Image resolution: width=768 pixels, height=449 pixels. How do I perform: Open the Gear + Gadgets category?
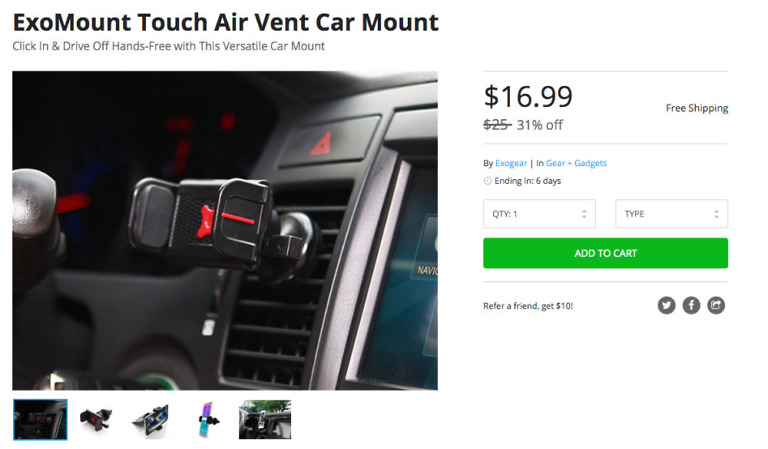pyautogui.click(x=576, y=163)
